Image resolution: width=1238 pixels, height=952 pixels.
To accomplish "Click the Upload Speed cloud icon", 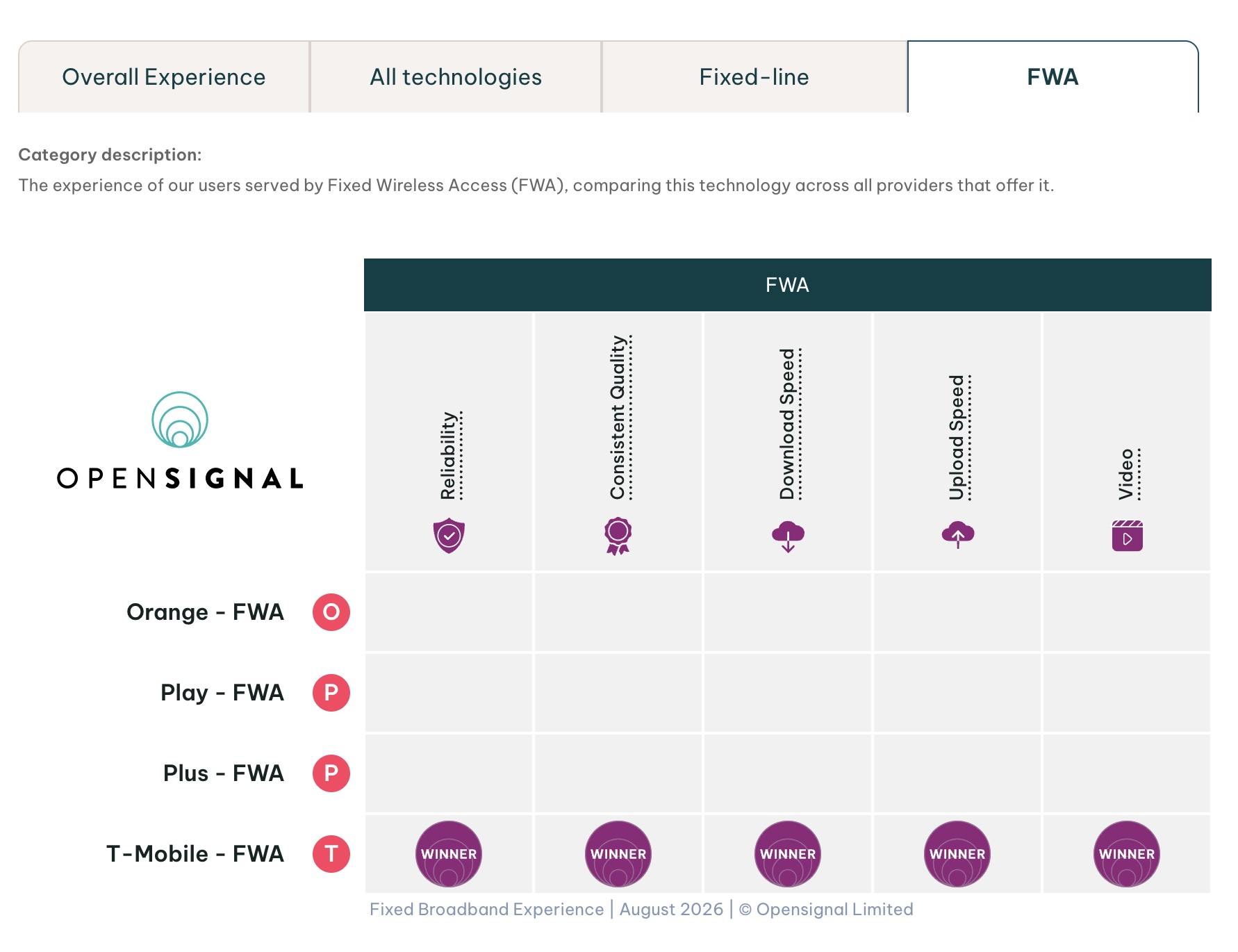I will coord(957,535).
